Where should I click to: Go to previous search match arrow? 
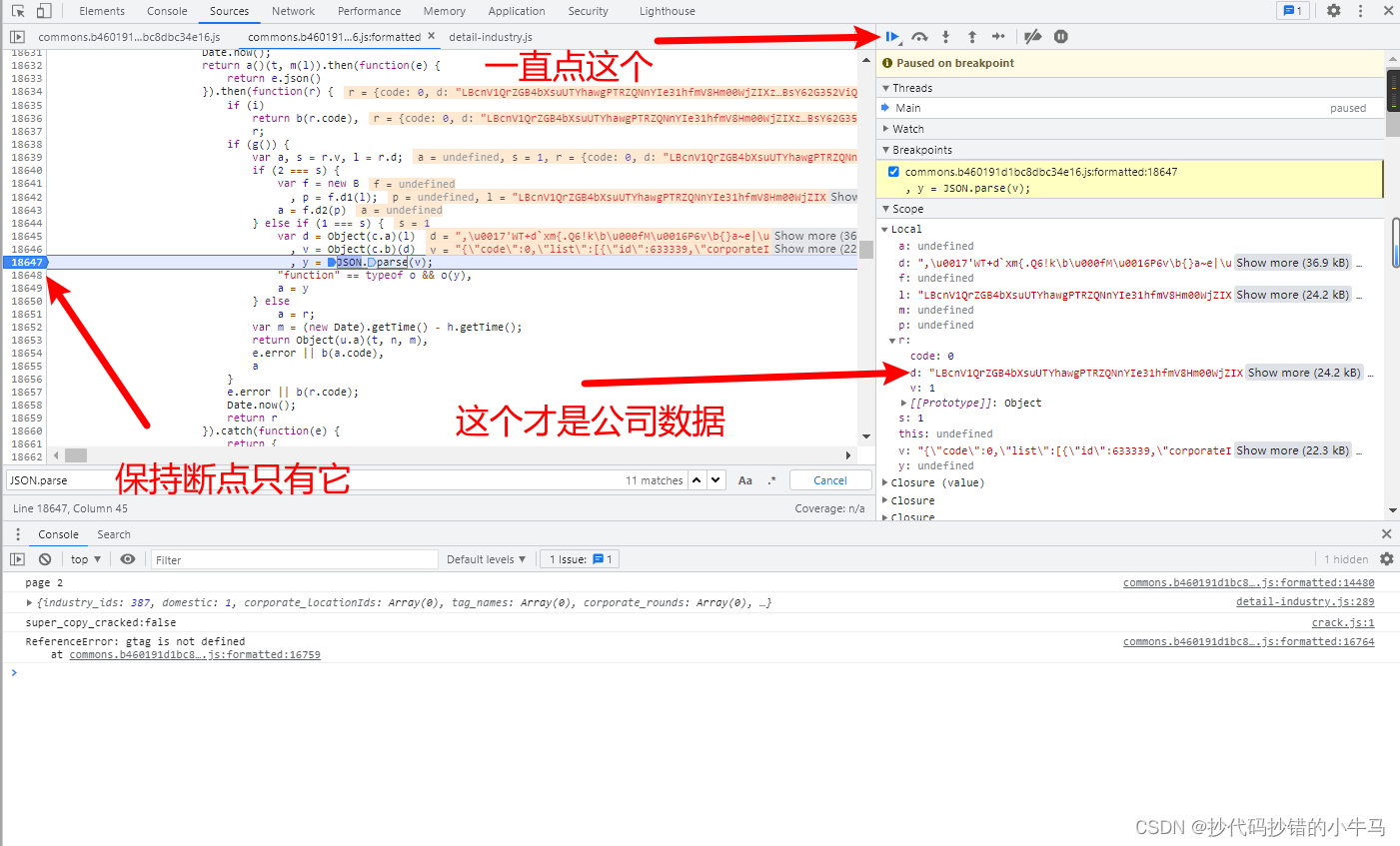(x=698, y=480)
